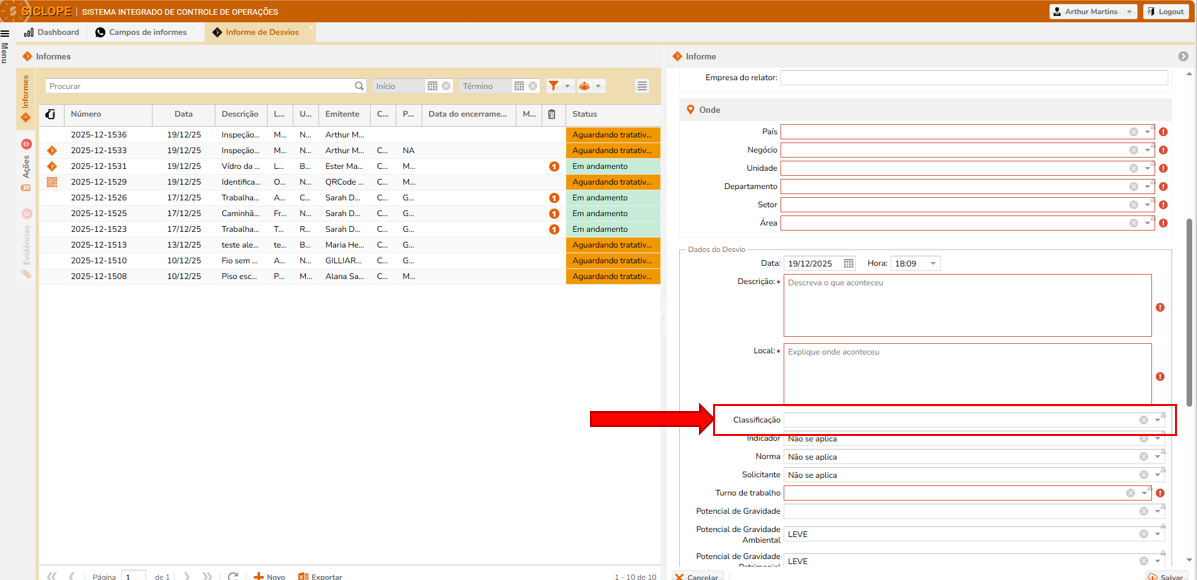Select report row 2025-12-1531

(98, 166)
